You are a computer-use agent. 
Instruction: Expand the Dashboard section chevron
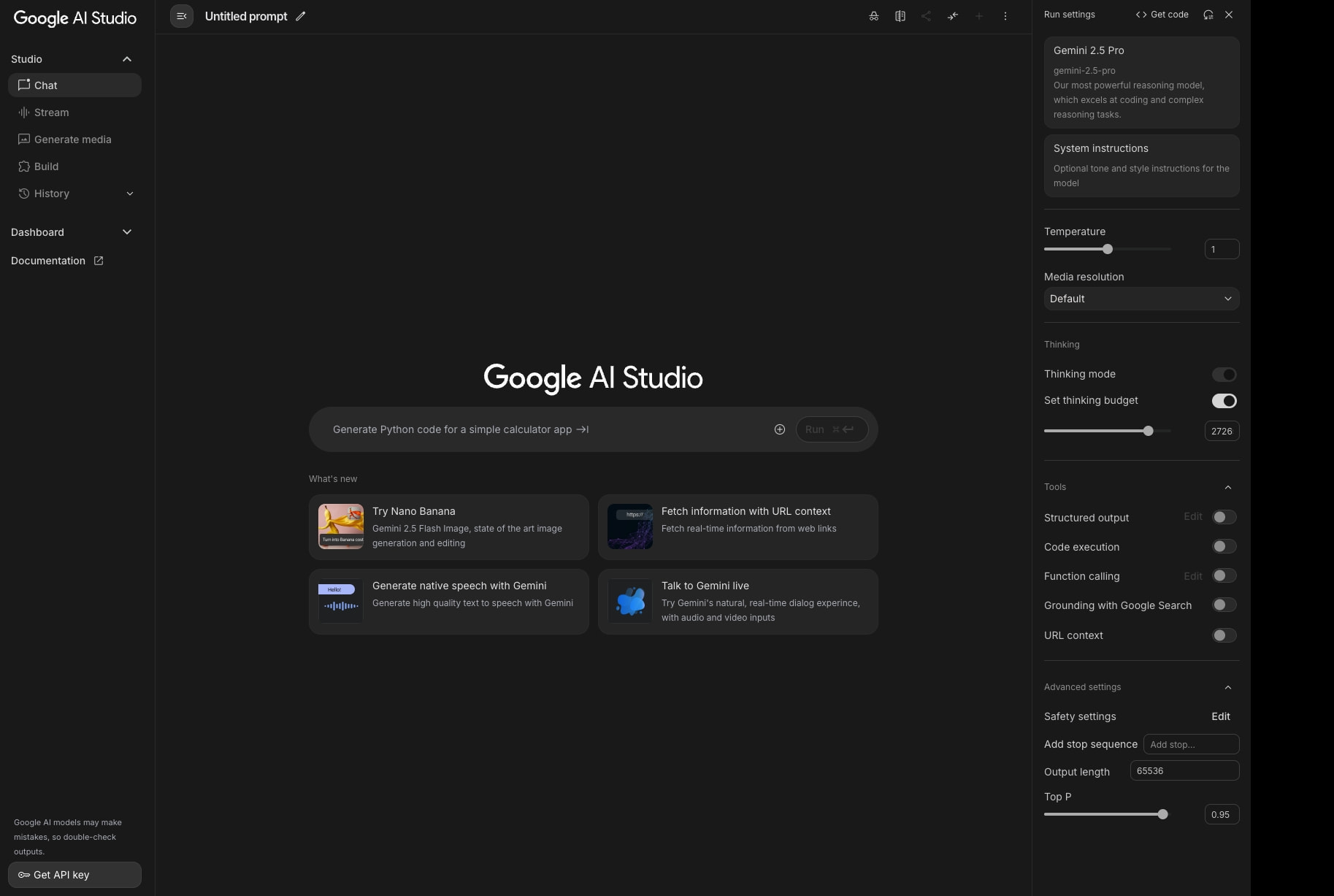(127, 232)
